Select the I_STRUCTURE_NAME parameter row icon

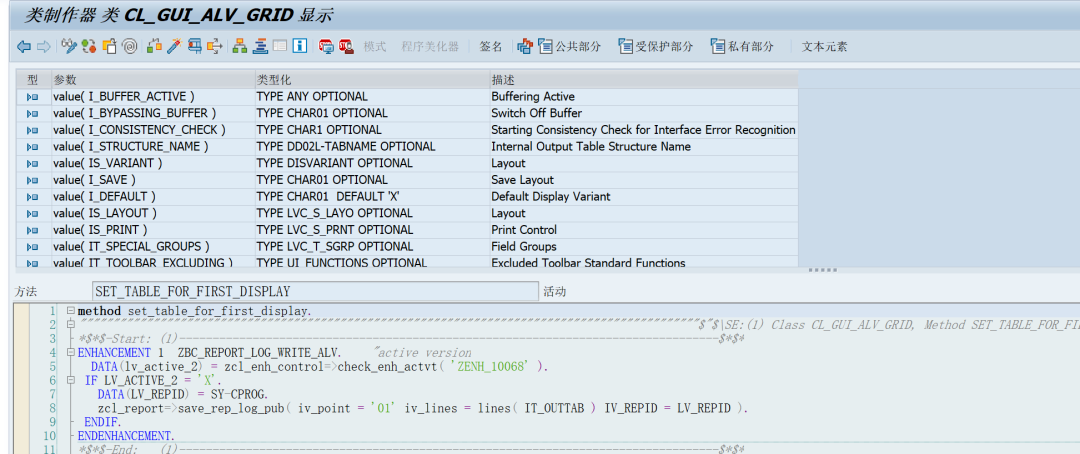[32, 147]
